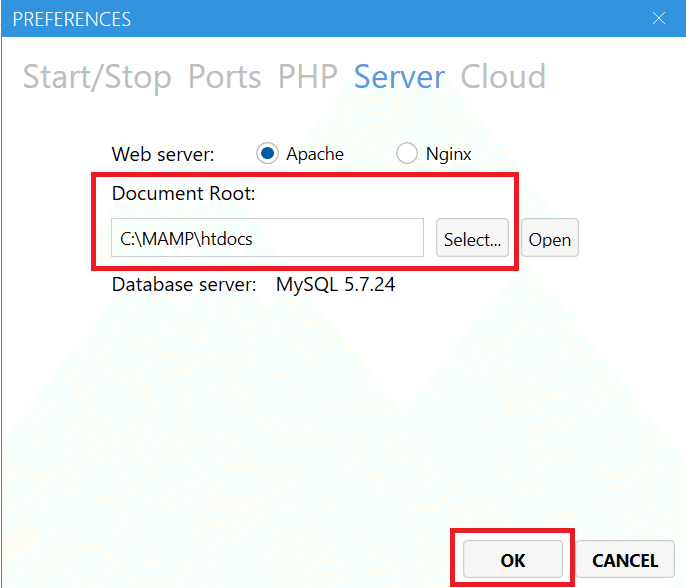Click the PREFERENCES title bar text
686x588 pixels.
tap(72, 19)
